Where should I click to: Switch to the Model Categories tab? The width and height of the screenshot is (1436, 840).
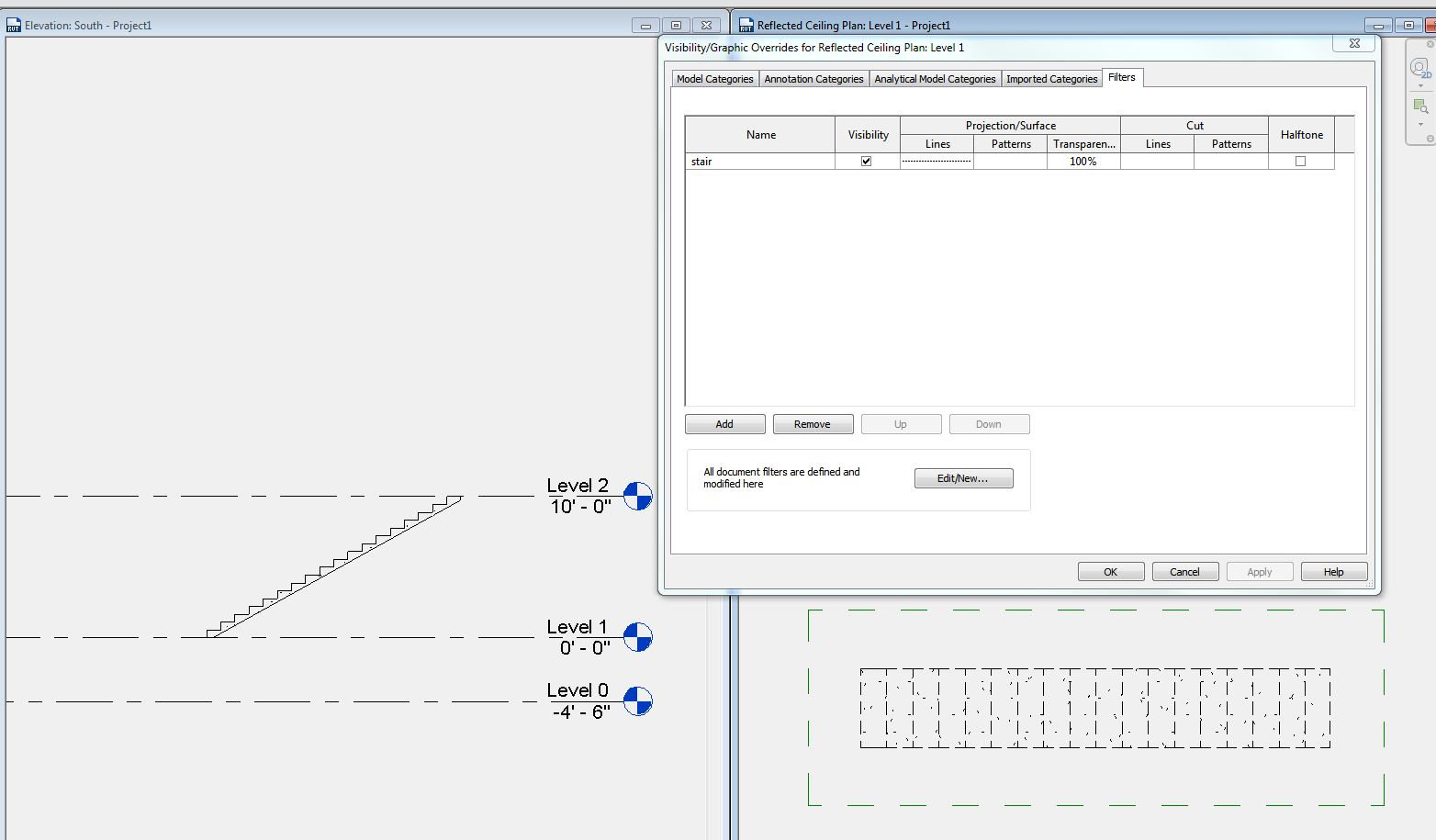click(714, 79)
